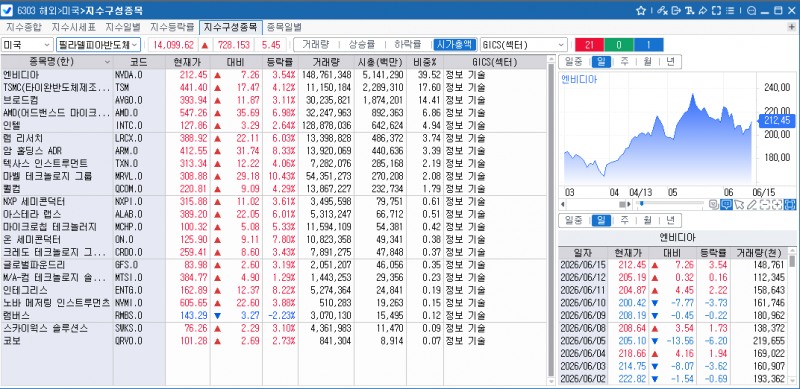800x389 pixels.
Task: Select 주 period above the daily table
Action: point(624,221)
